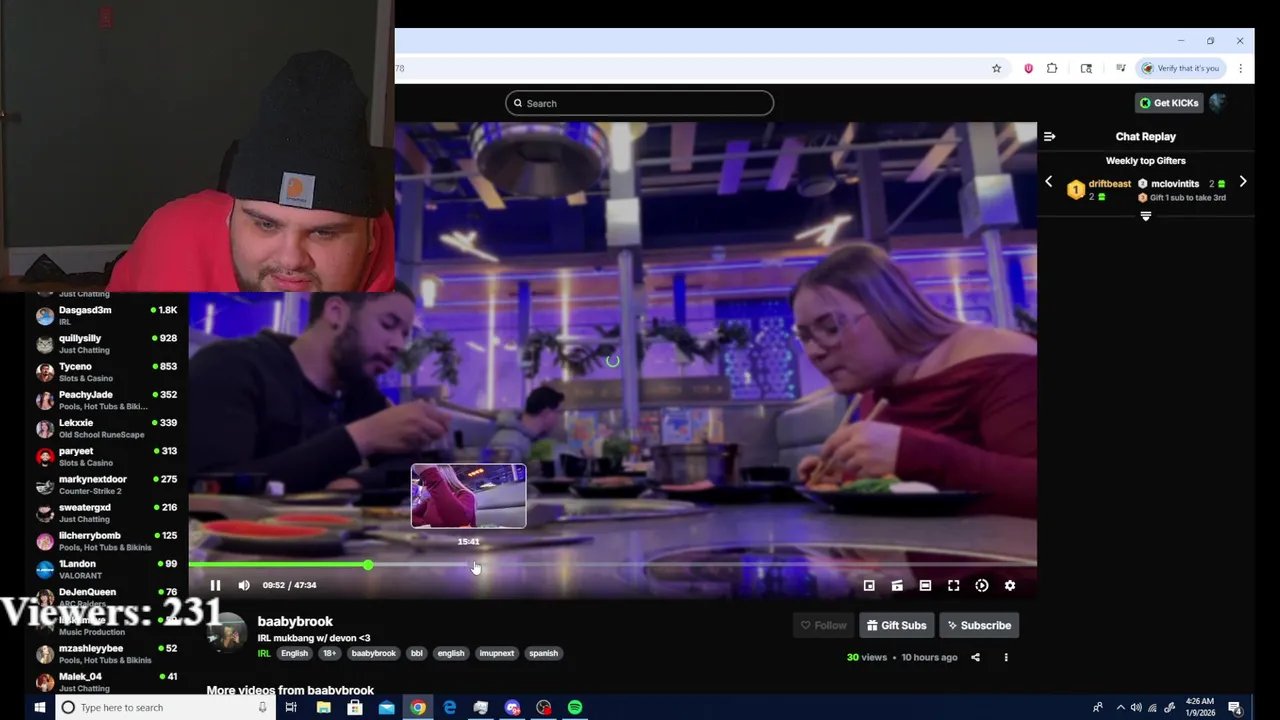1280x720 pixels.
Task: Open the Windows Start menu
Action: pyautogui.click(x=40, y=707)
